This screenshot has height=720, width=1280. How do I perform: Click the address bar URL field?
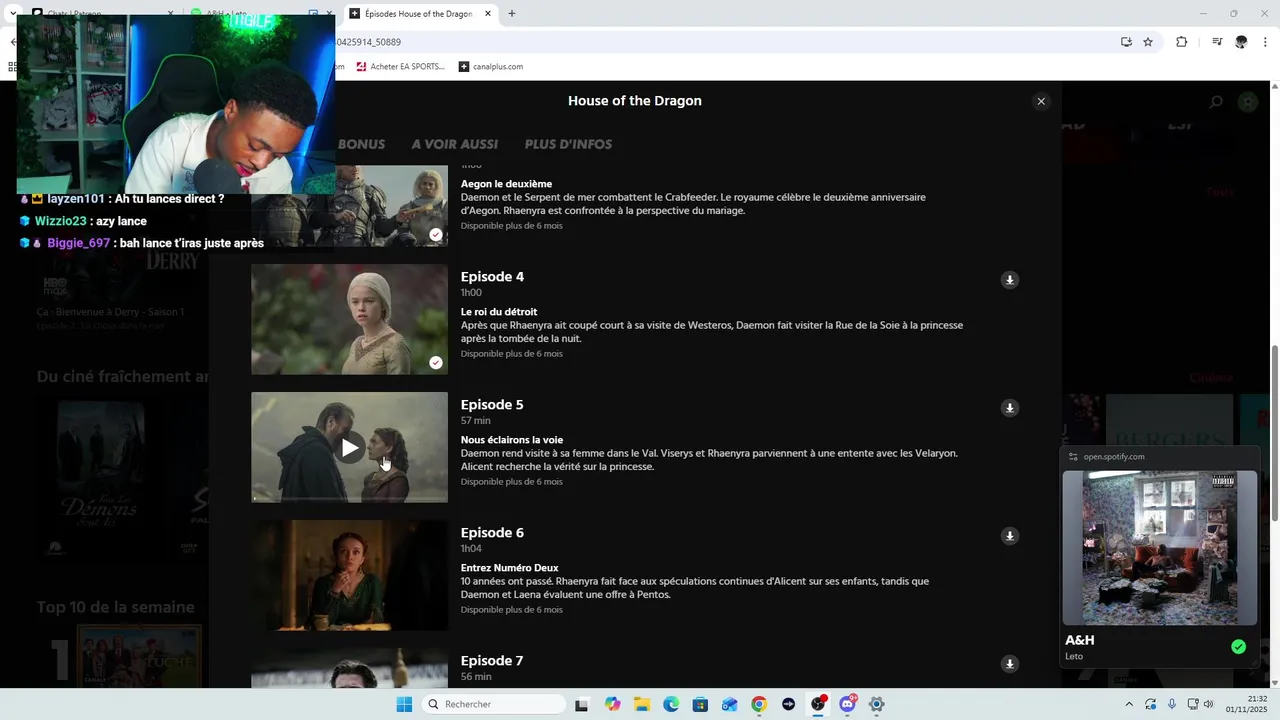pos(720,42)
